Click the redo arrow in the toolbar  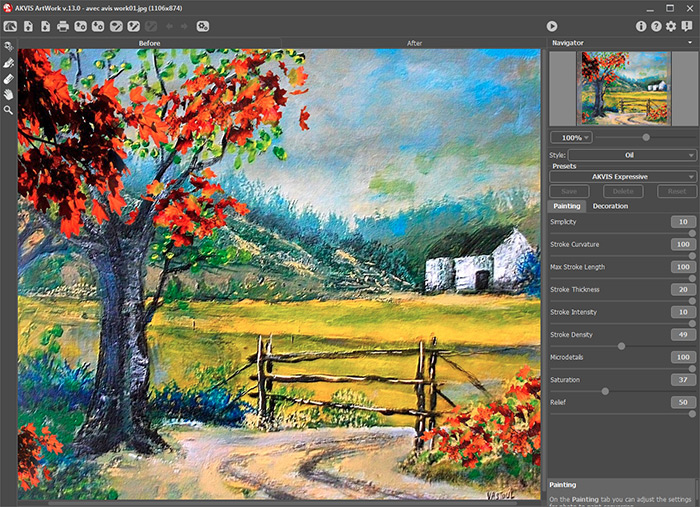[184, 26]
